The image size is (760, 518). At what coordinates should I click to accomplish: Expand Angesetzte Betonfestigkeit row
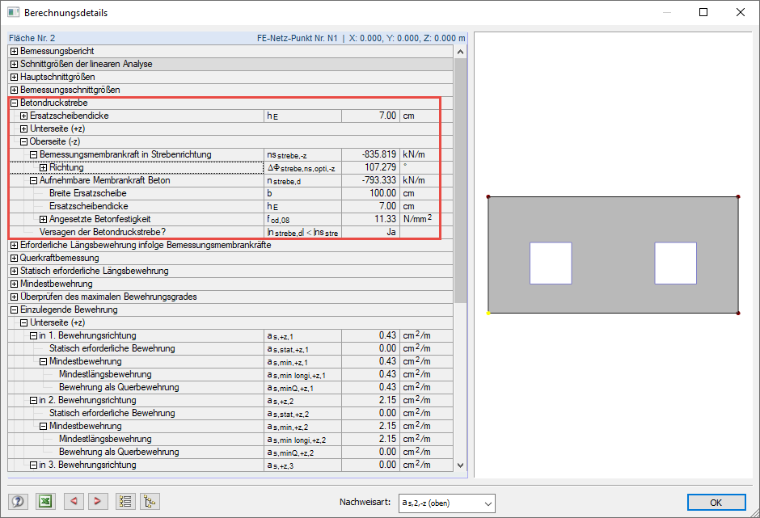[43, 219]
